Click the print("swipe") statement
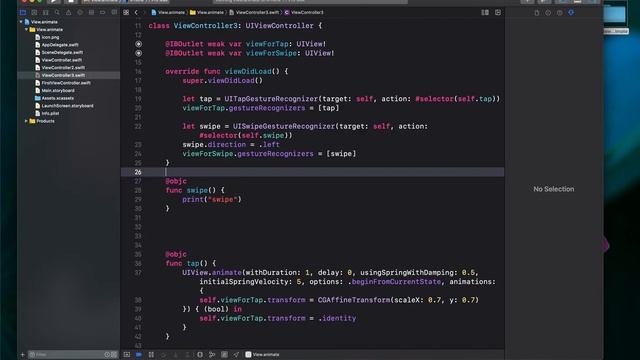 click(212, 200)
